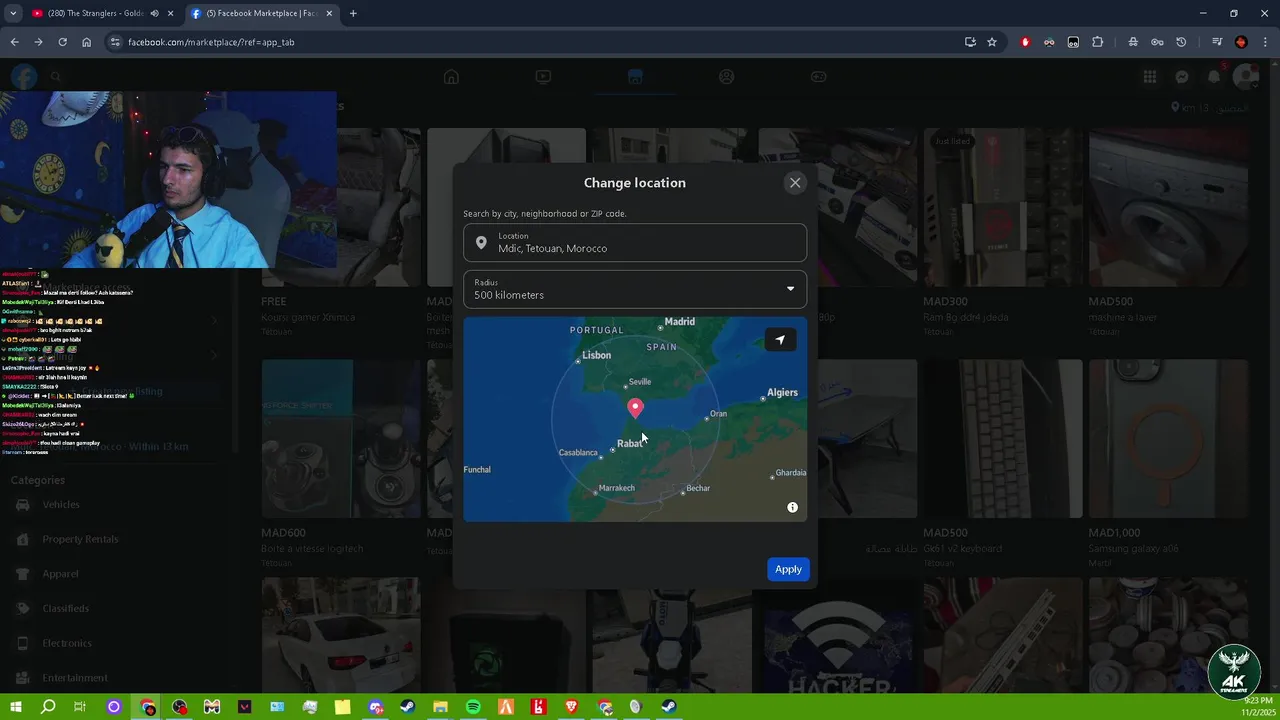Open the Radius 500 kilometers dropdown
1280x720 pixels.
pos(635,289)
